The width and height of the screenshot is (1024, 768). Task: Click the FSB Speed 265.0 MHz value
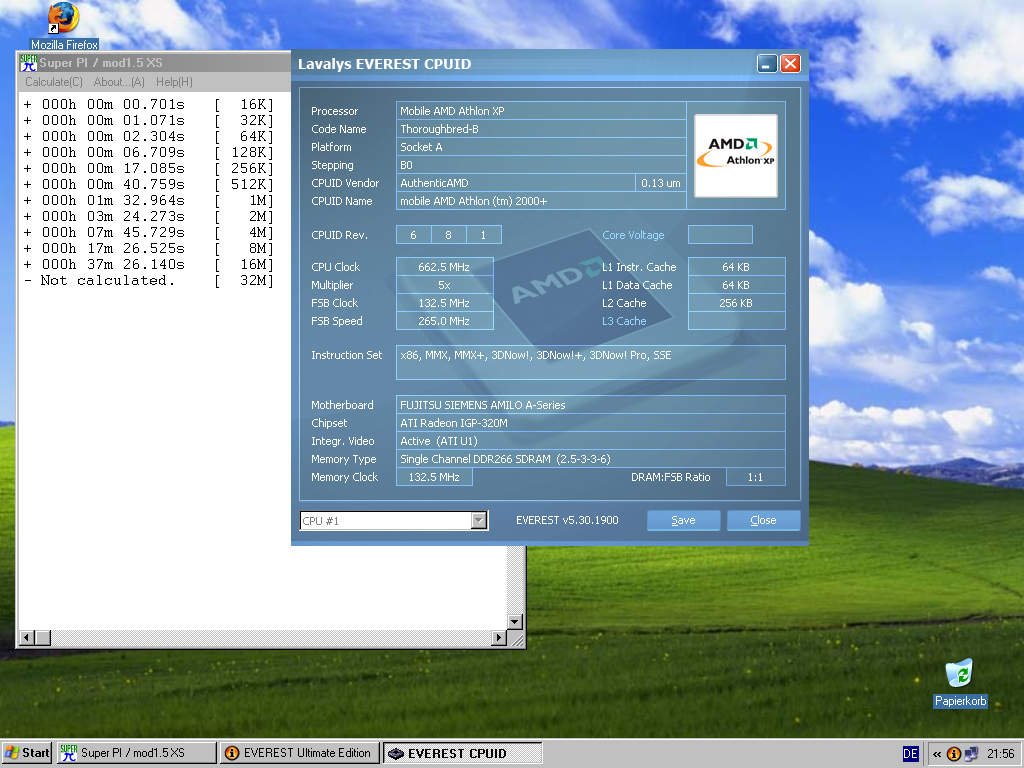444,321
